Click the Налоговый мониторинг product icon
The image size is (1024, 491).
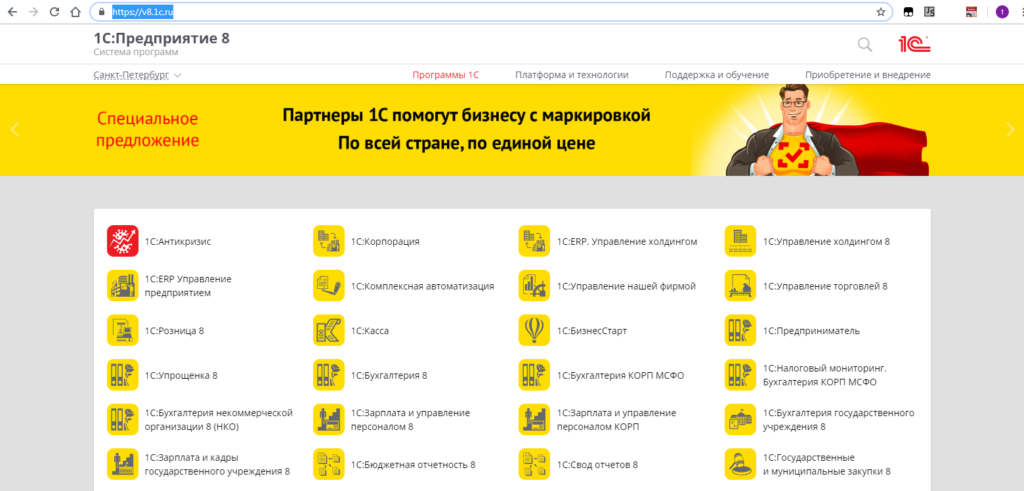click(x=741, y=375)
